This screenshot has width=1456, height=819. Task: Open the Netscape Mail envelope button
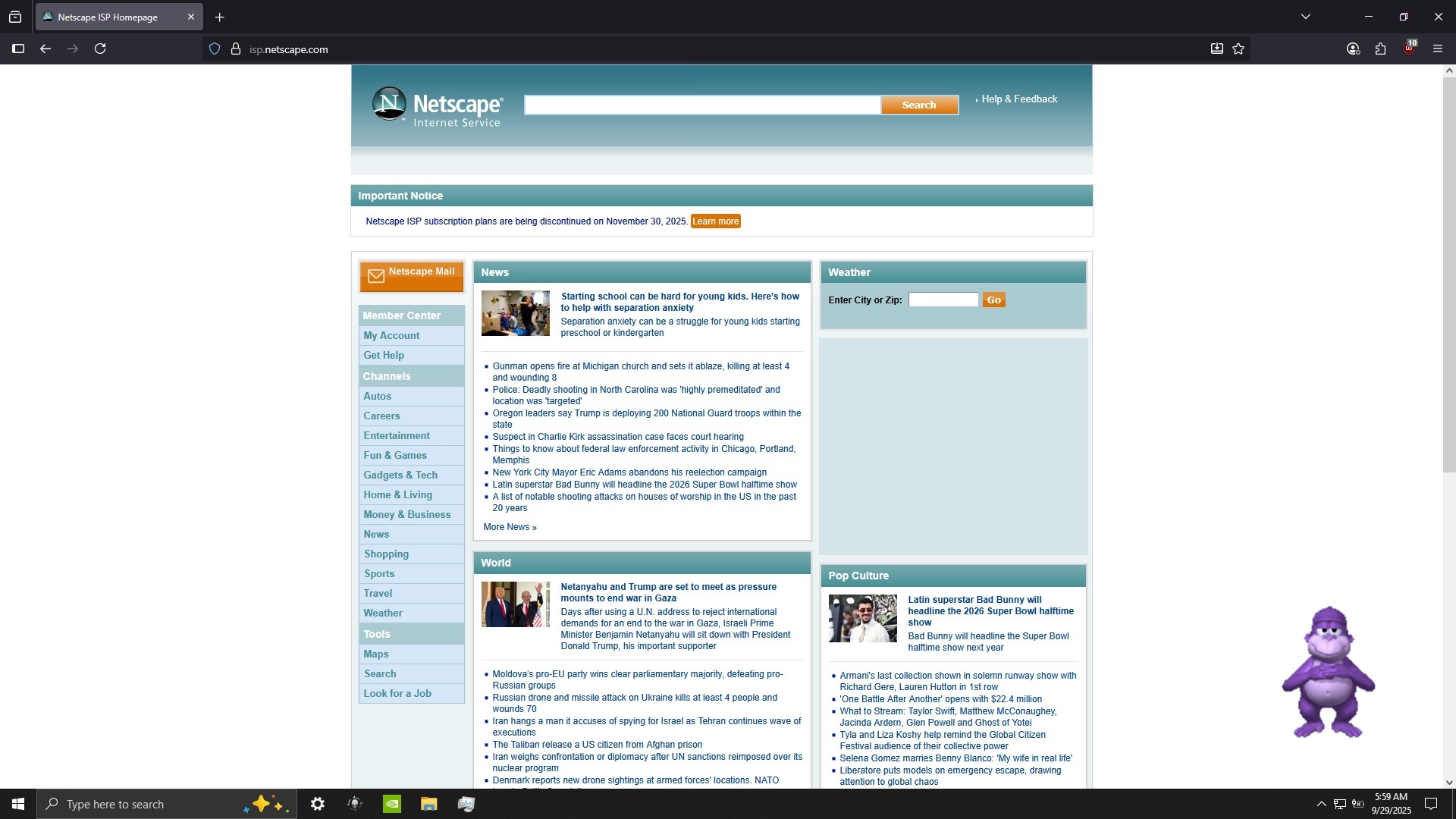click(411, 276)
